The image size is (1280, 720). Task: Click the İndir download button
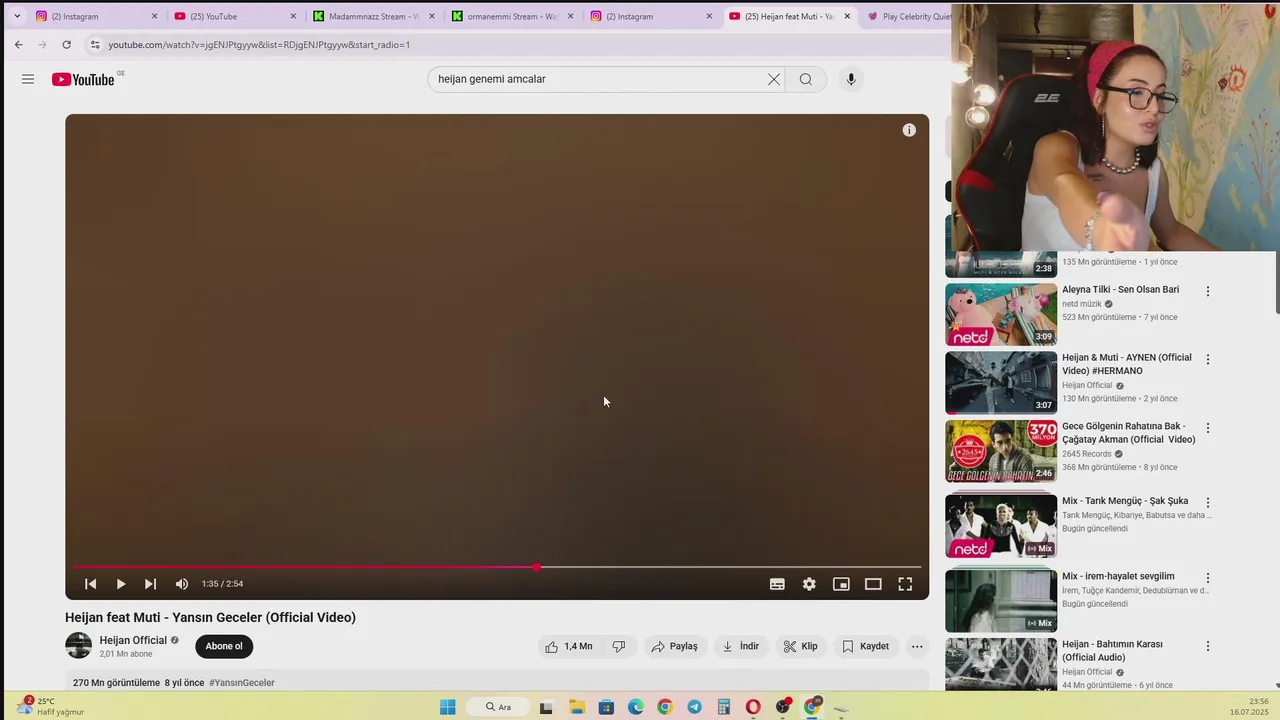(741, 646)
